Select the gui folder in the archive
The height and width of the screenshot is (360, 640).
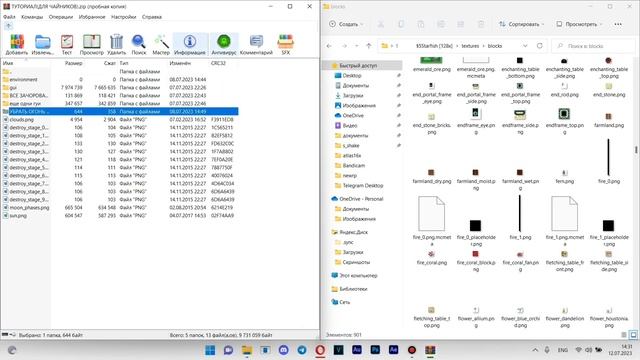click(13, 88)
